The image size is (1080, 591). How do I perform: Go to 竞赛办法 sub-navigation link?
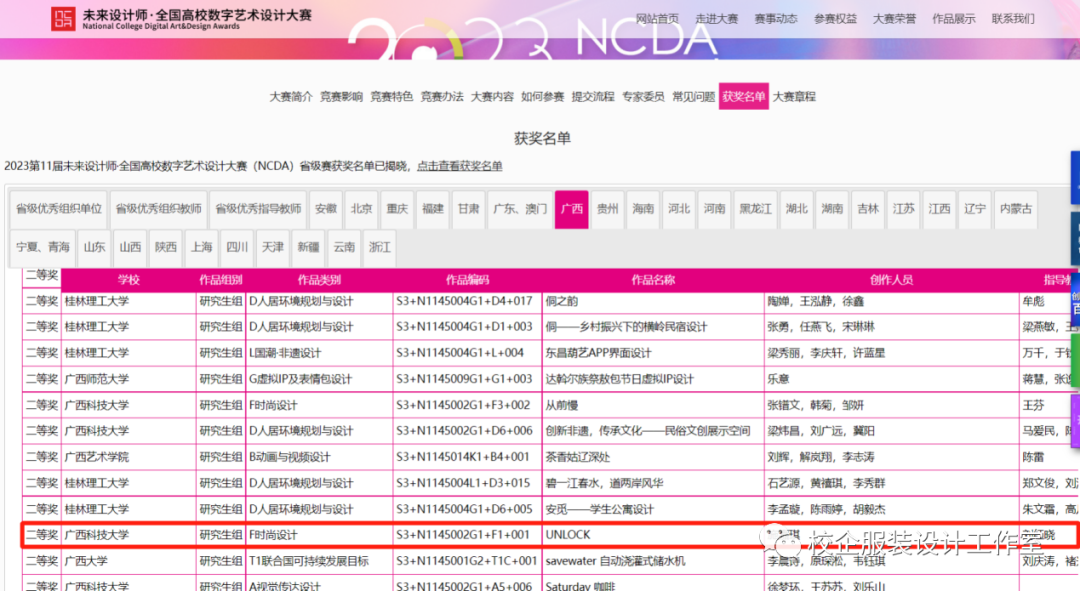click(x=442, y=96)
